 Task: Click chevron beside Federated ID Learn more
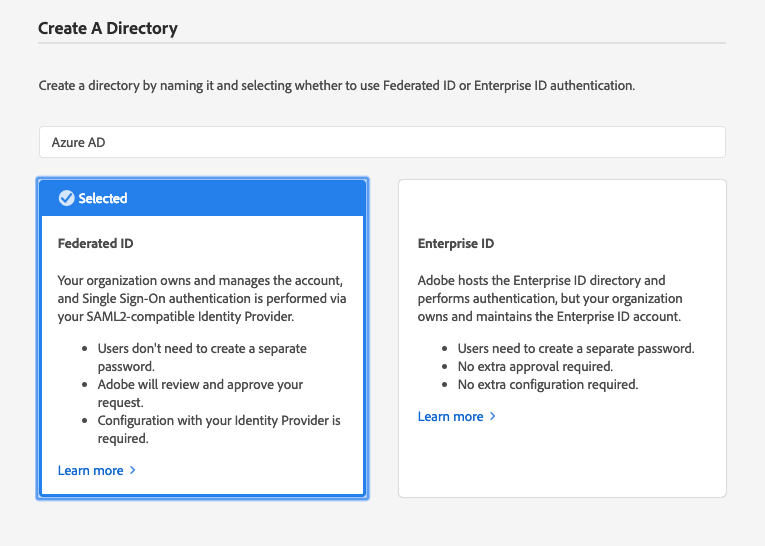[133, 470]
